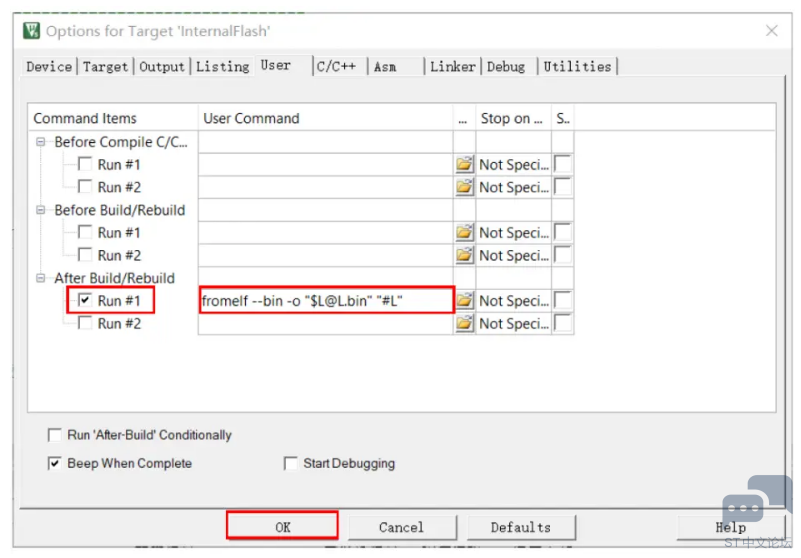Switch to the Utilities tab
Image resolution: width=801 pixels, height=558 pixels.
tap(577, 66)
